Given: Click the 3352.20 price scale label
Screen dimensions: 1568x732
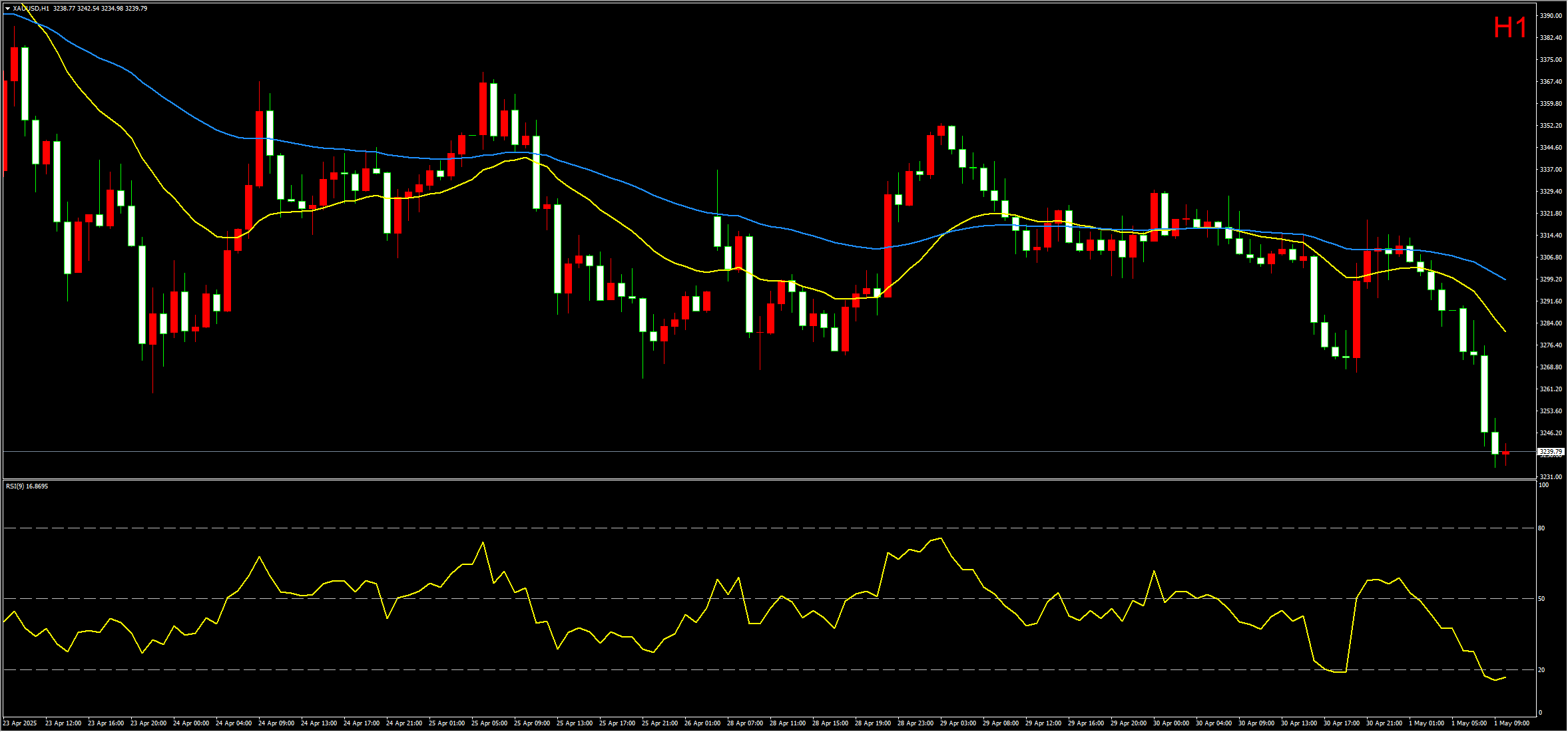Looking at the screenshot, I should click(1551, 125).
